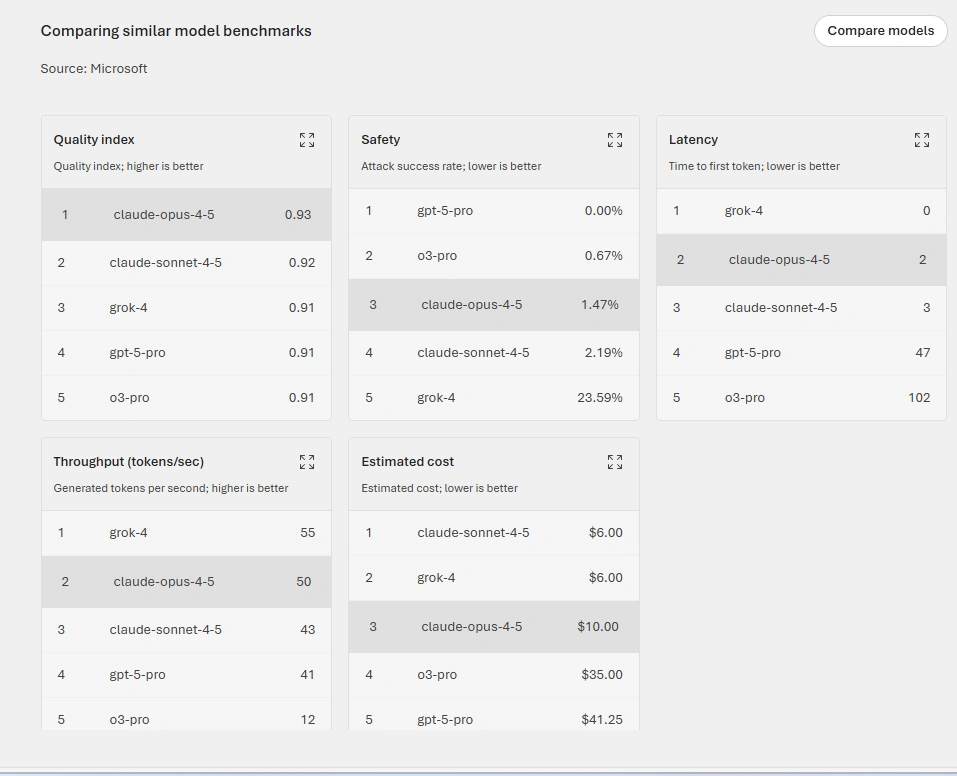Select grok-4 row in Latency table
957x776 pixels.
801,211
